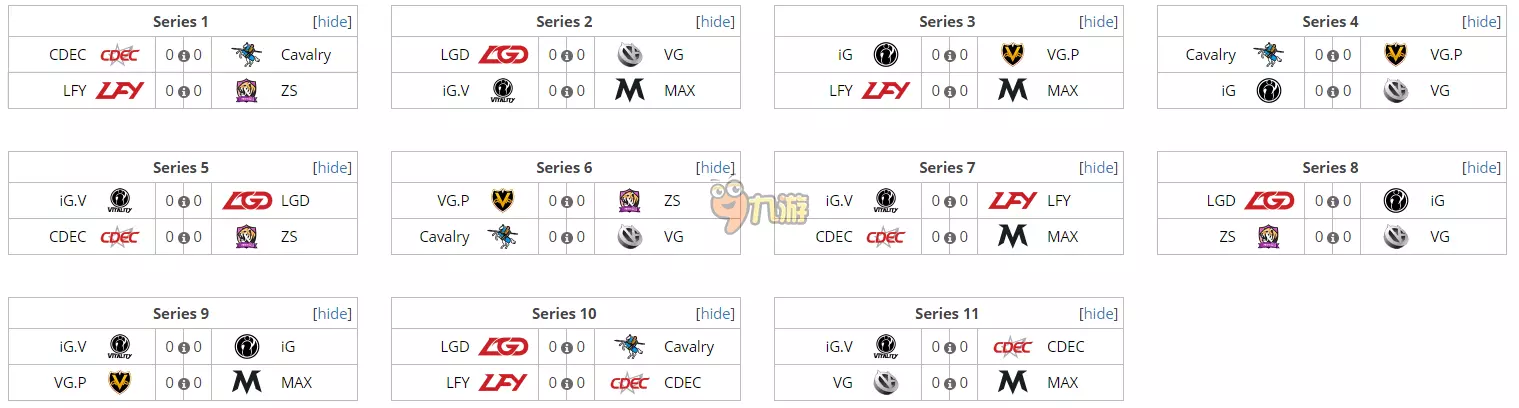1519x408 pixels.
Task: Open the Cavalry team name in Series 10
Action: (689, 347)
